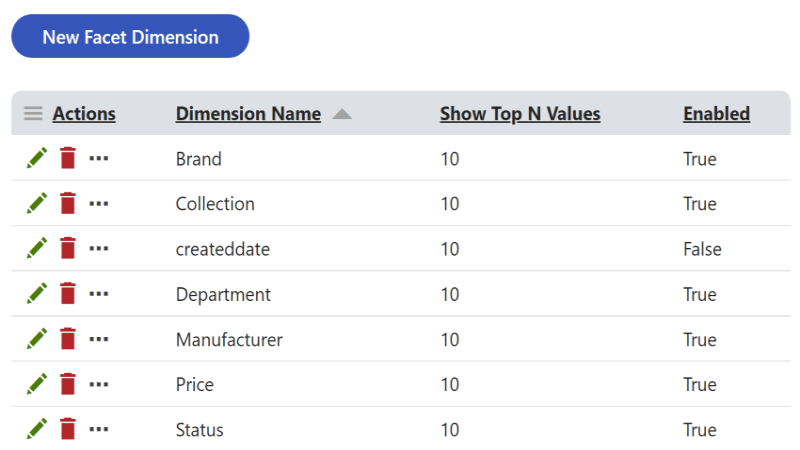Edit the Brand dimension with pencil icon
The height and width of the screenshot is (450, 800).
pos(37,159)
